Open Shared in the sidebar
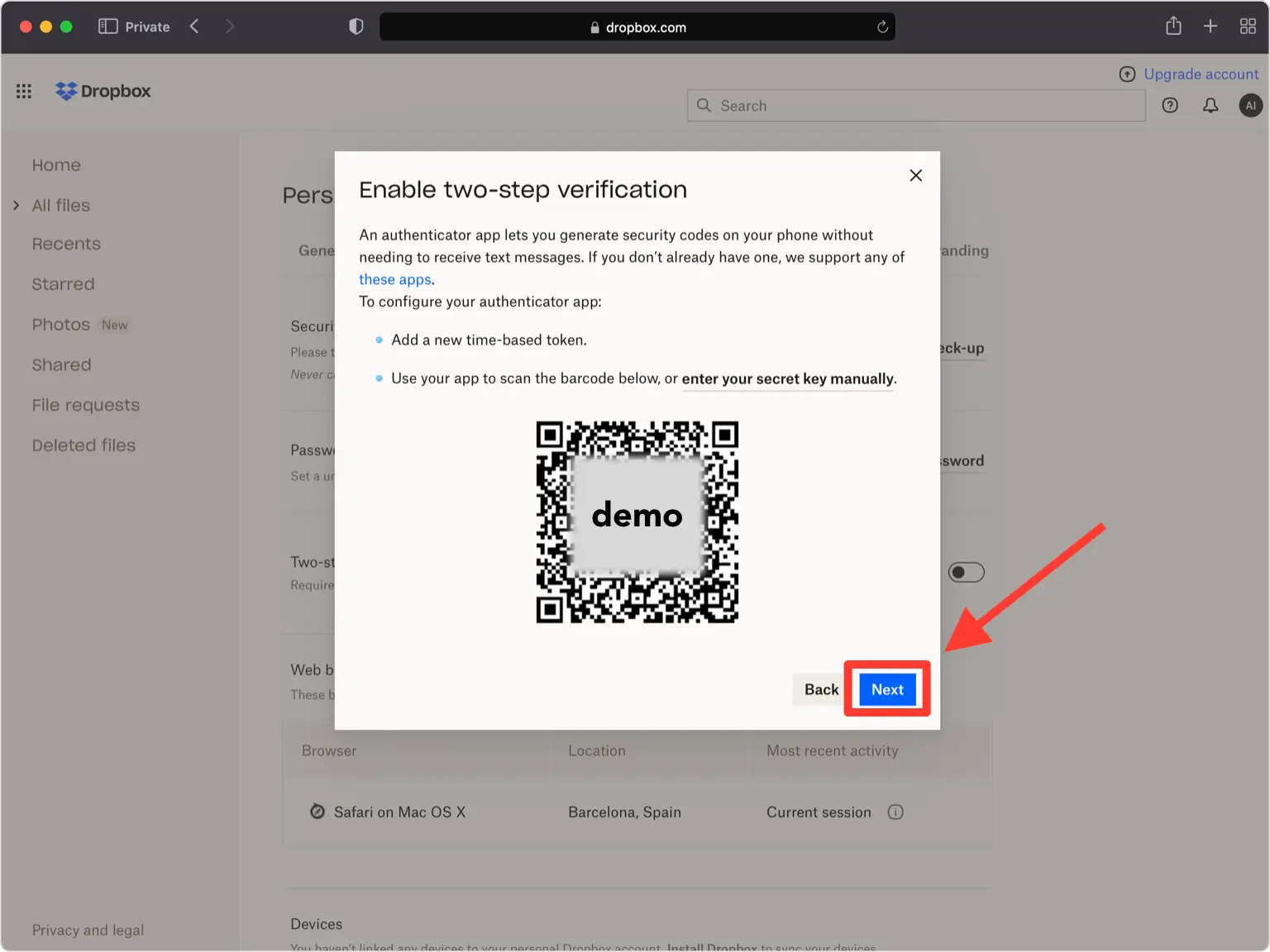 tap(61, 364)
